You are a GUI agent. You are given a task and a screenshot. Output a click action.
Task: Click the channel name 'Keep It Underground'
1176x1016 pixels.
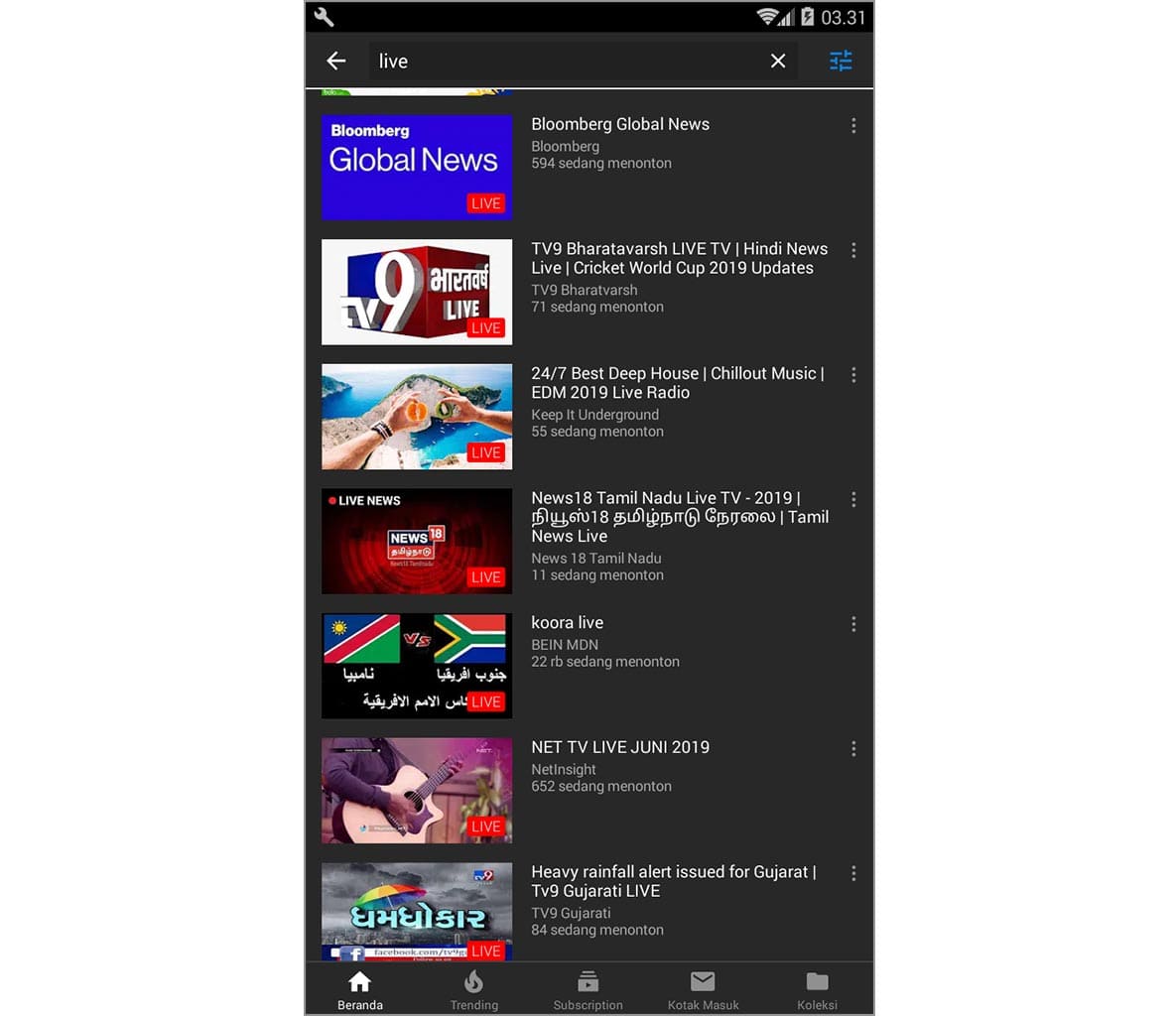pyautogui.click(x=595, y=415)
